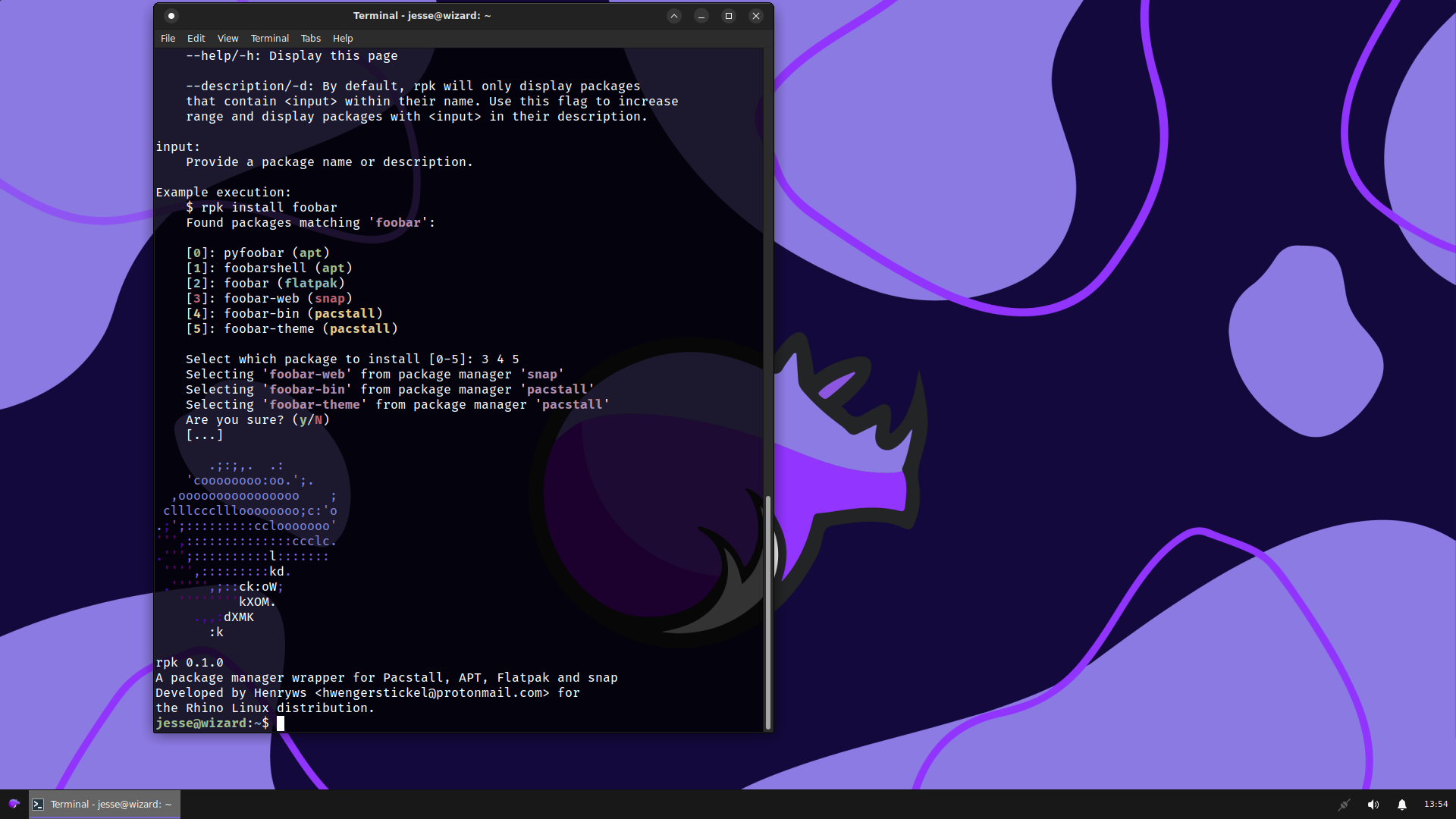Click the 'the Rhino Linux distribution.' line
The width and height of the screenshot is (1456, 819).
(x=265, y=708)
